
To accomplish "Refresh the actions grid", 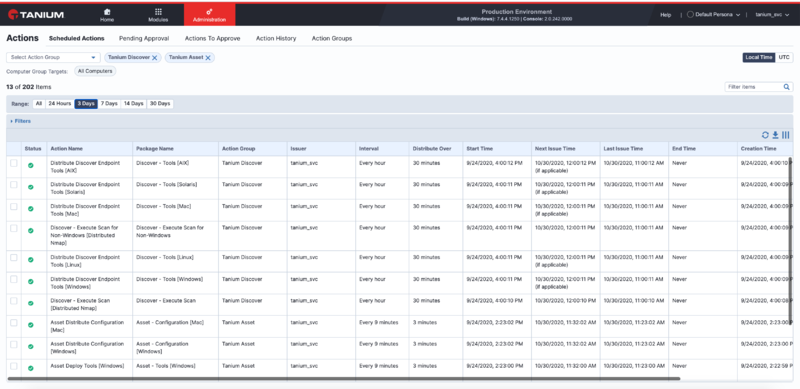I will coord(765,135).
